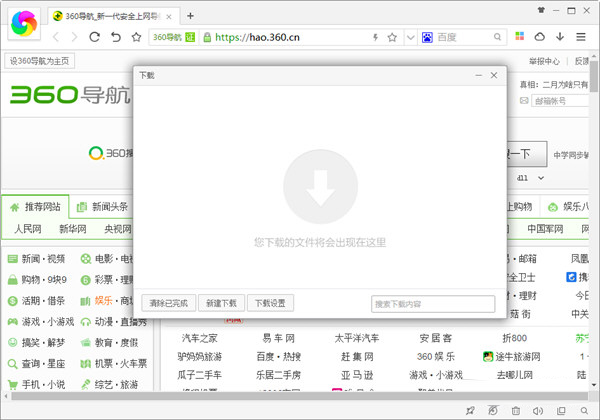Open 下载设置 button
The image size is (600, 420).
point(270,303)
